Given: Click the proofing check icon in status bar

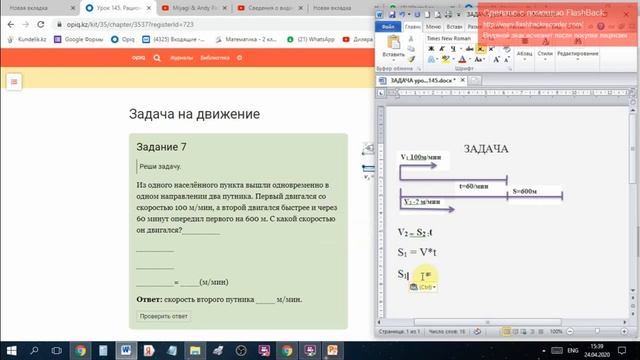Looking at the screenshot, I should 477,331.
